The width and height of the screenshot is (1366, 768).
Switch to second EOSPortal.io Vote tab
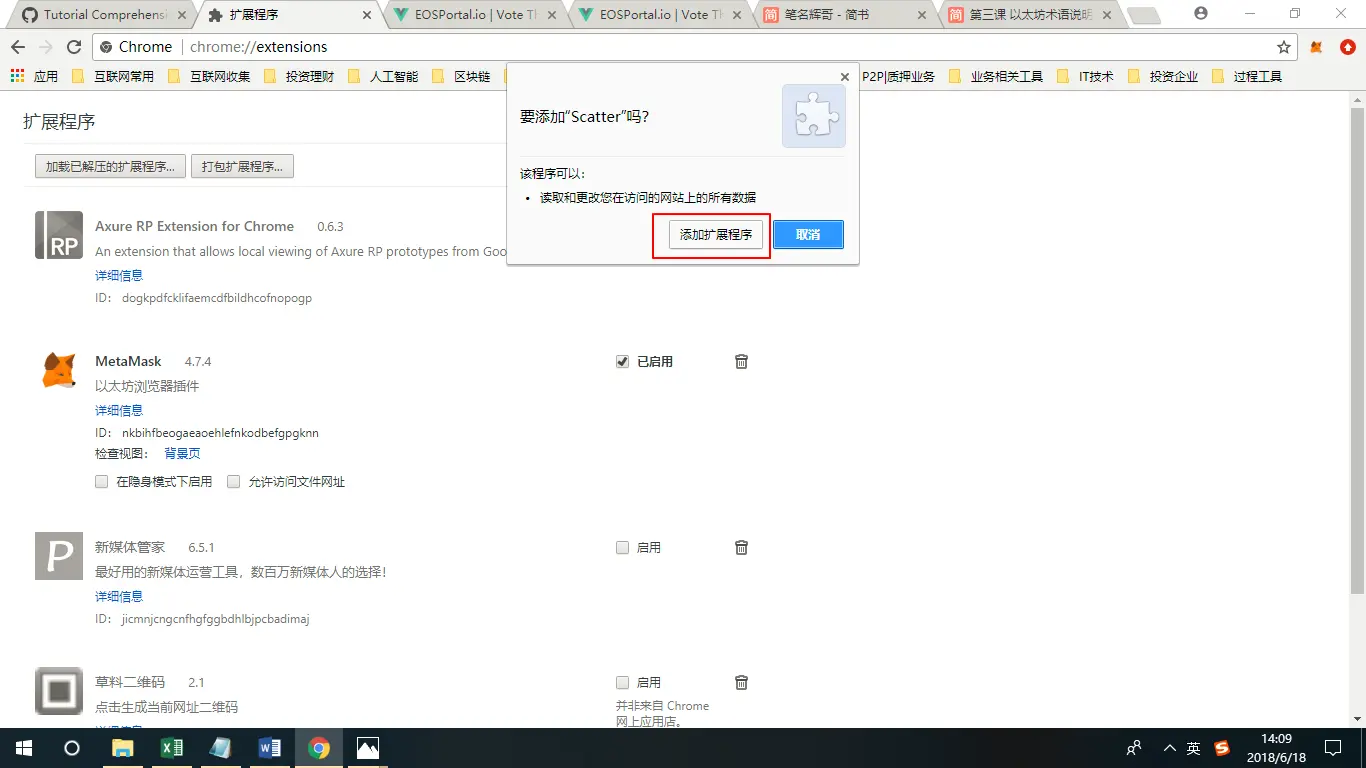click(x=658, y=15)
